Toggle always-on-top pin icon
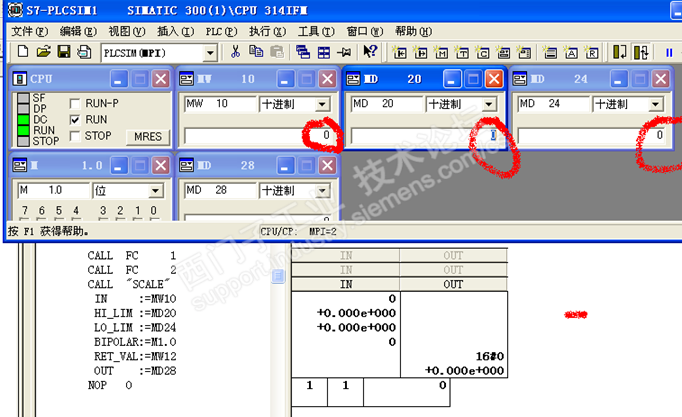Viewport: 682px width, 417px height. (x=344, y=53)
